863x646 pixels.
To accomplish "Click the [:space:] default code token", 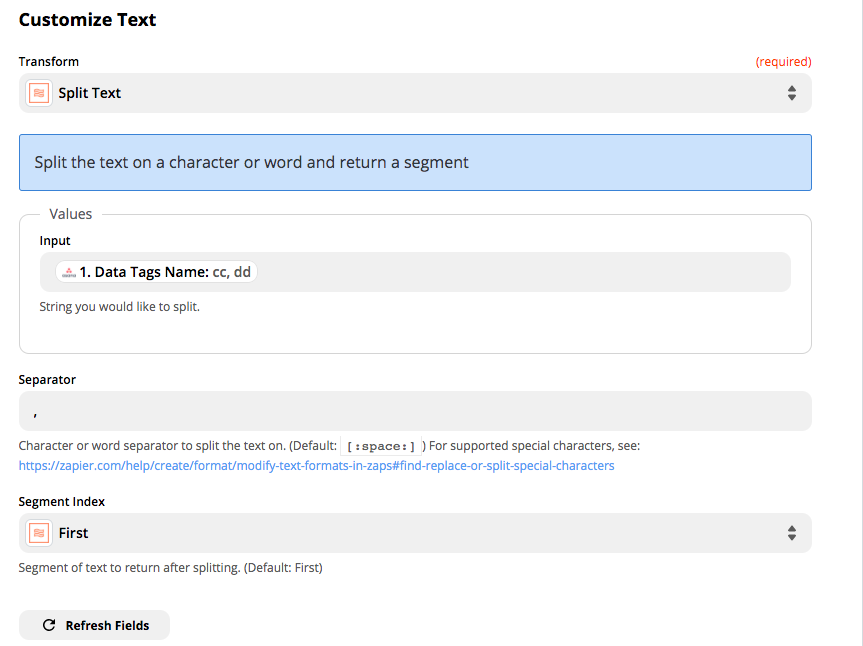I will pos(381,446).
